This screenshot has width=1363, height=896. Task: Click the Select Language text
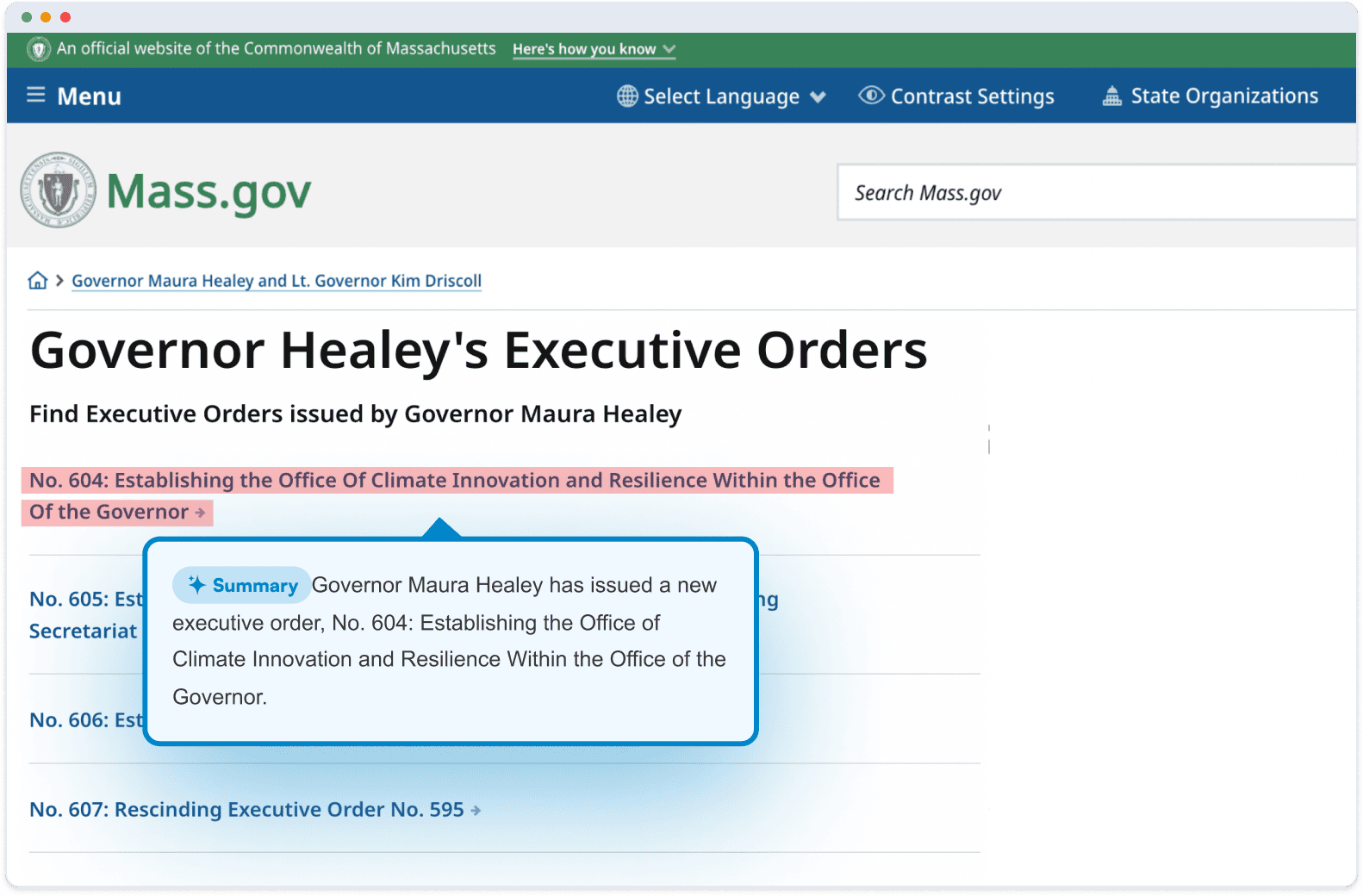tap(721, 96)
